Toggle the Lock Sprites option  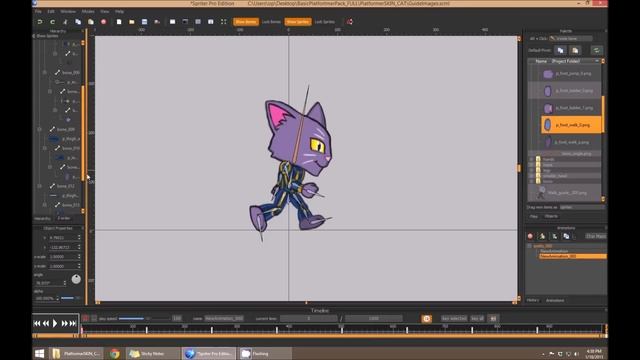tap(324, 22)
